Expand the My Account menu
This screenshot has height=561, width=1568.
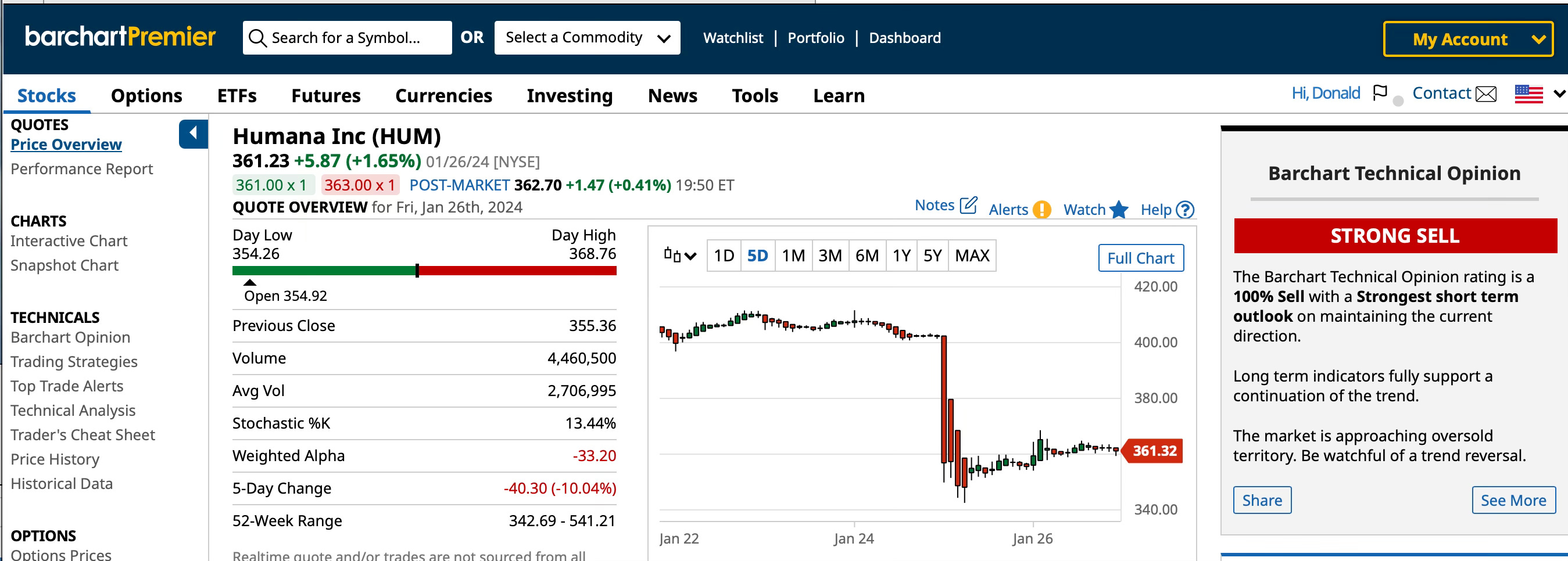pyautogui.click(x=1467, y=39)
